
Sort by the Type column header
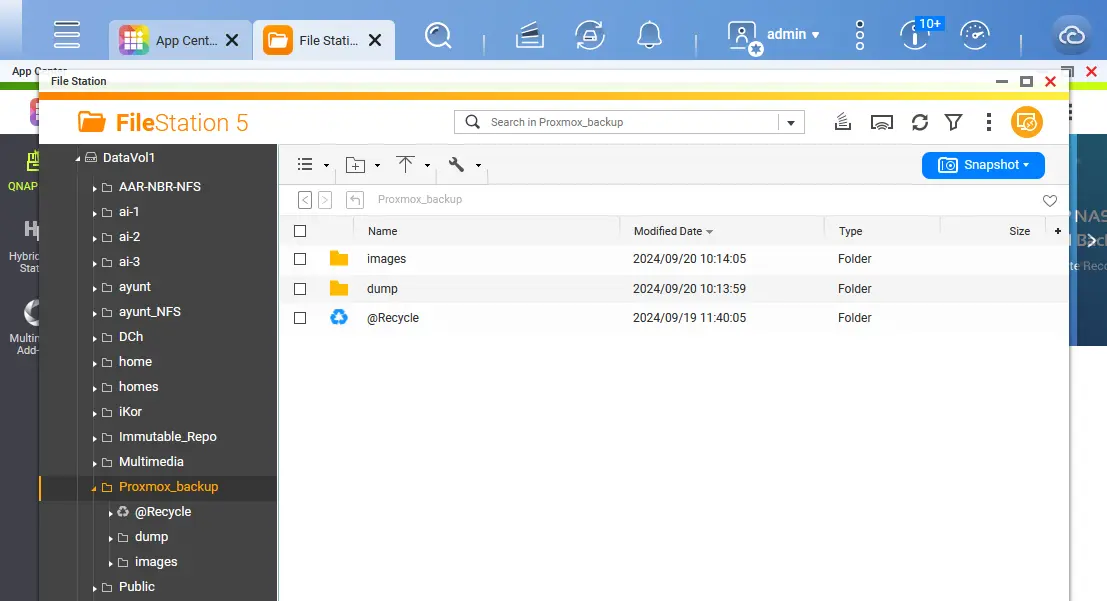tap(850, 231)
